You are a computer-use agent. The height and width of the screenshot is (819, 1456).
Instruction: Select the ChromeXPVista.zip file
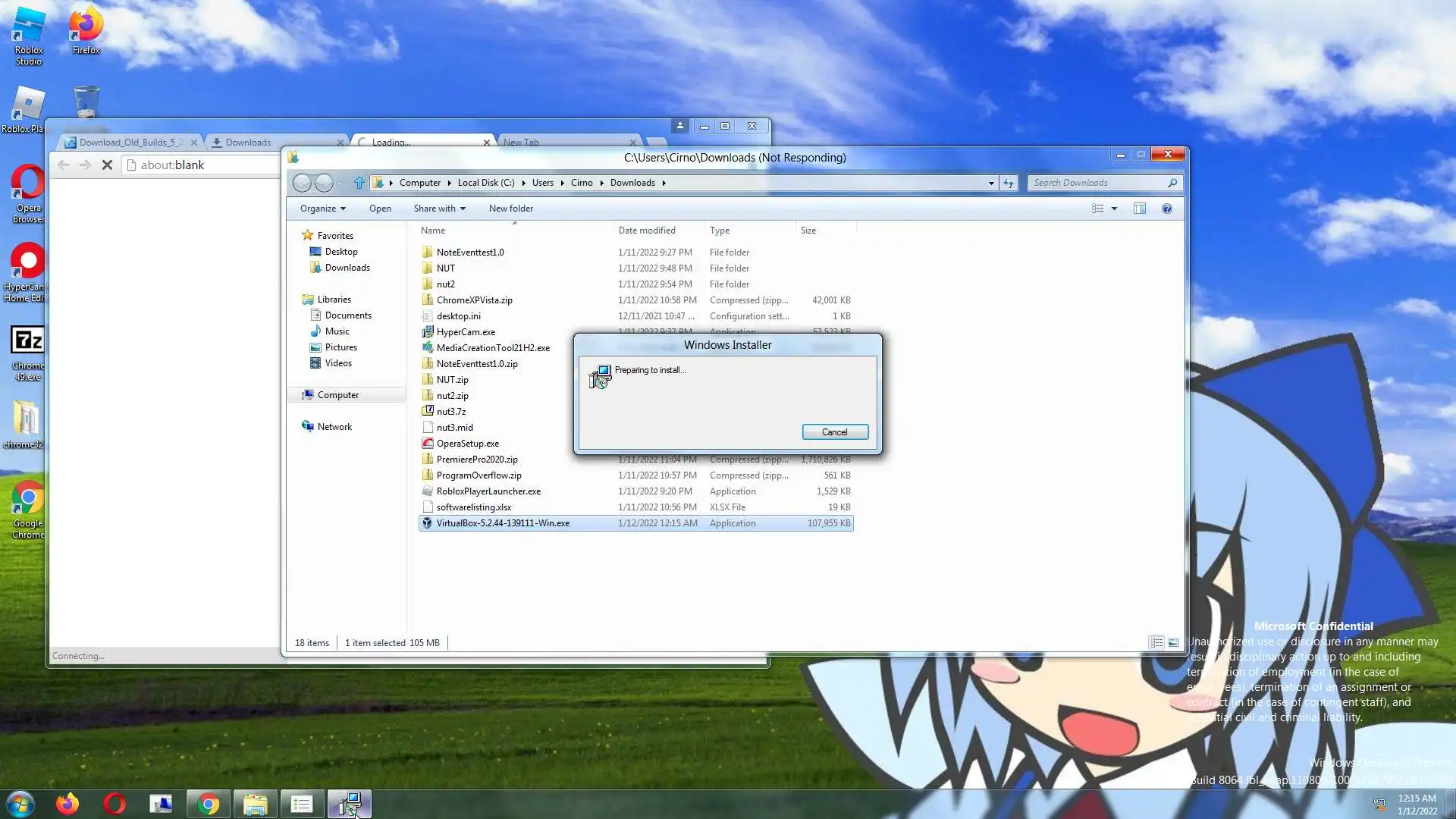click(474, 300)
